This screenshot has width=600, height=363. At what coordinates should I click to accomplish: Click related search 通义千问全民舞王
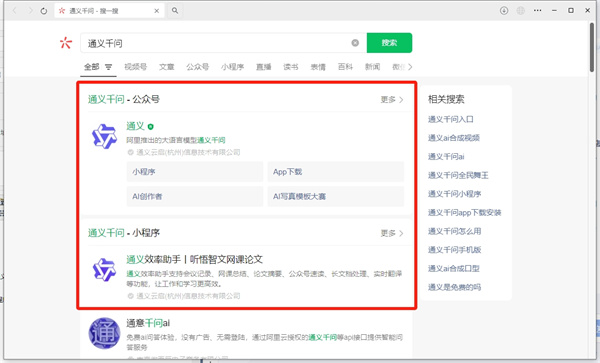[x=458, y=176]
